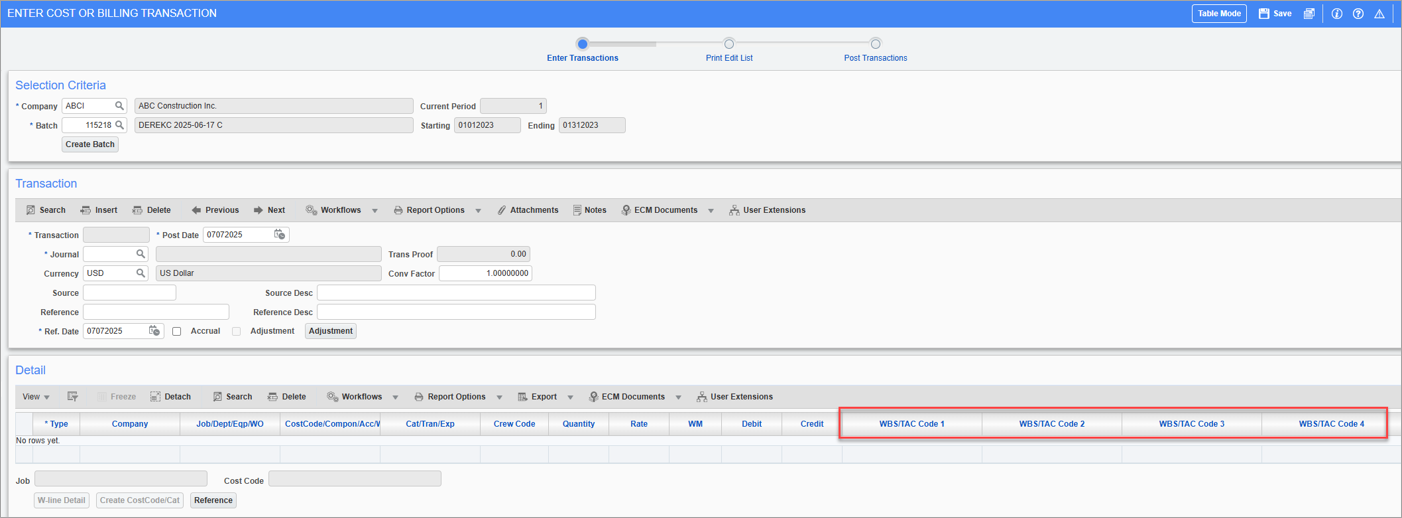Open Journal lookup magnifier icon
Image resolution: width=1402 pixels, height=518 pixels.
pos(141,254)
